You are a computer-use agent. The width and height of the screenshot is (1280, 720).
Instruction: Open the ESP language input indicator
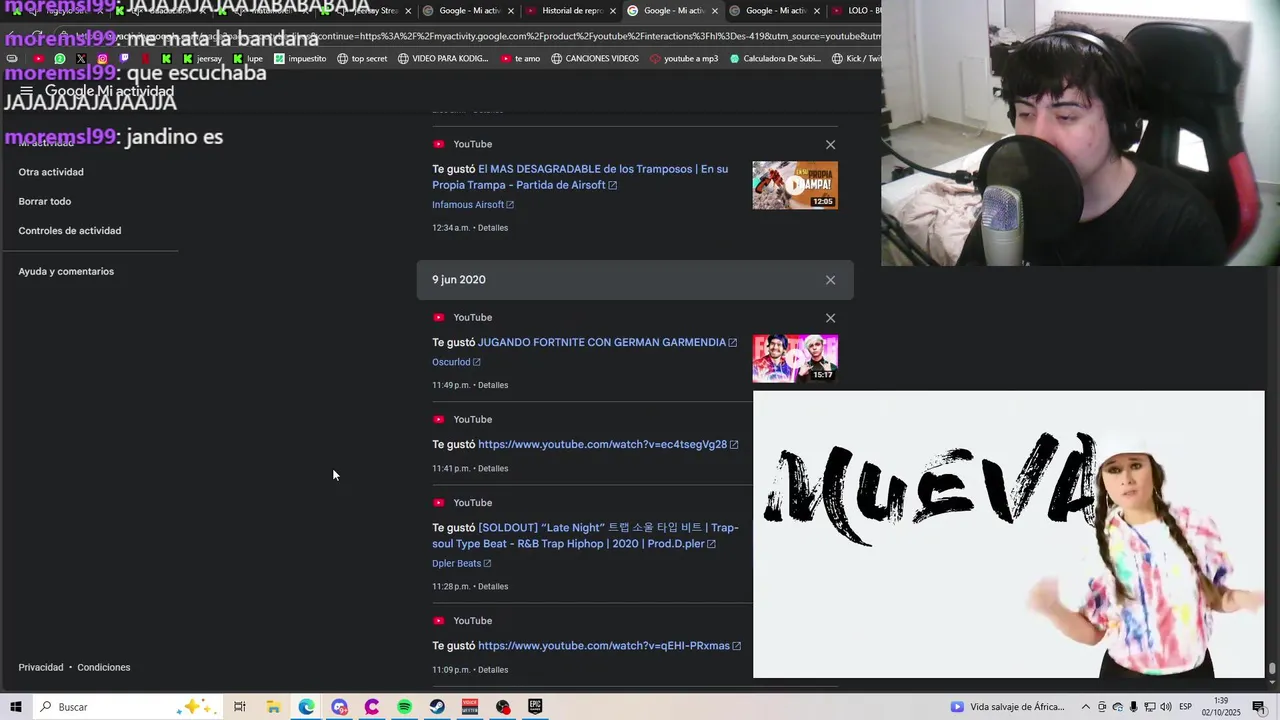[1186, 707]
